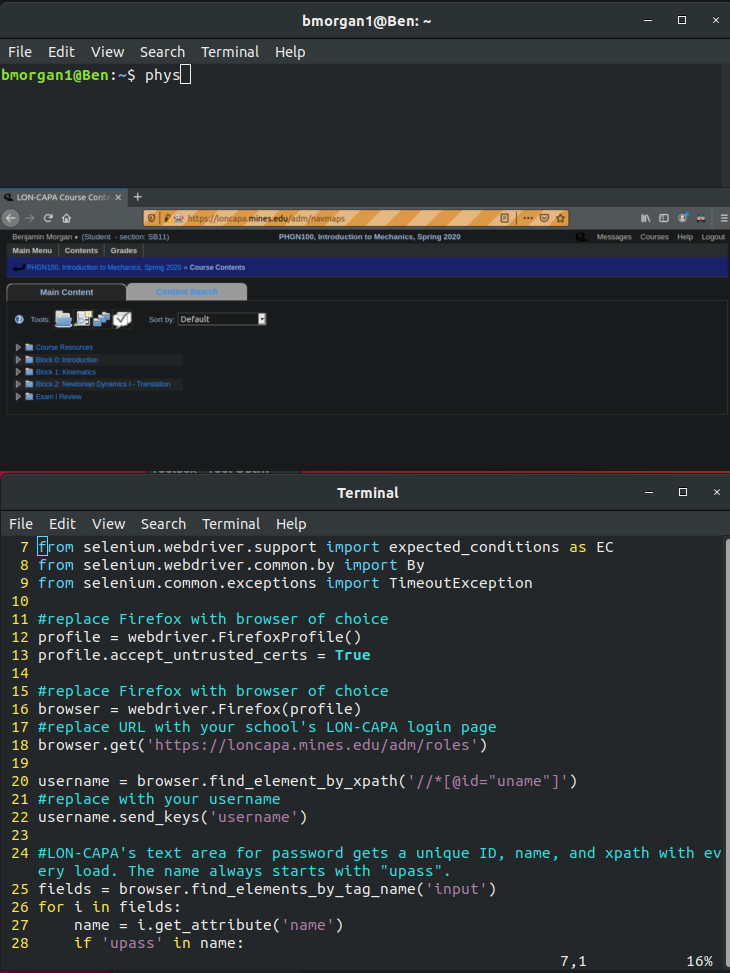Image resolution: width=730 pixels, height=973 pixels.
Task: Open Edit menu in bmorgan1@Ben terminal
Action: point(61,52)
